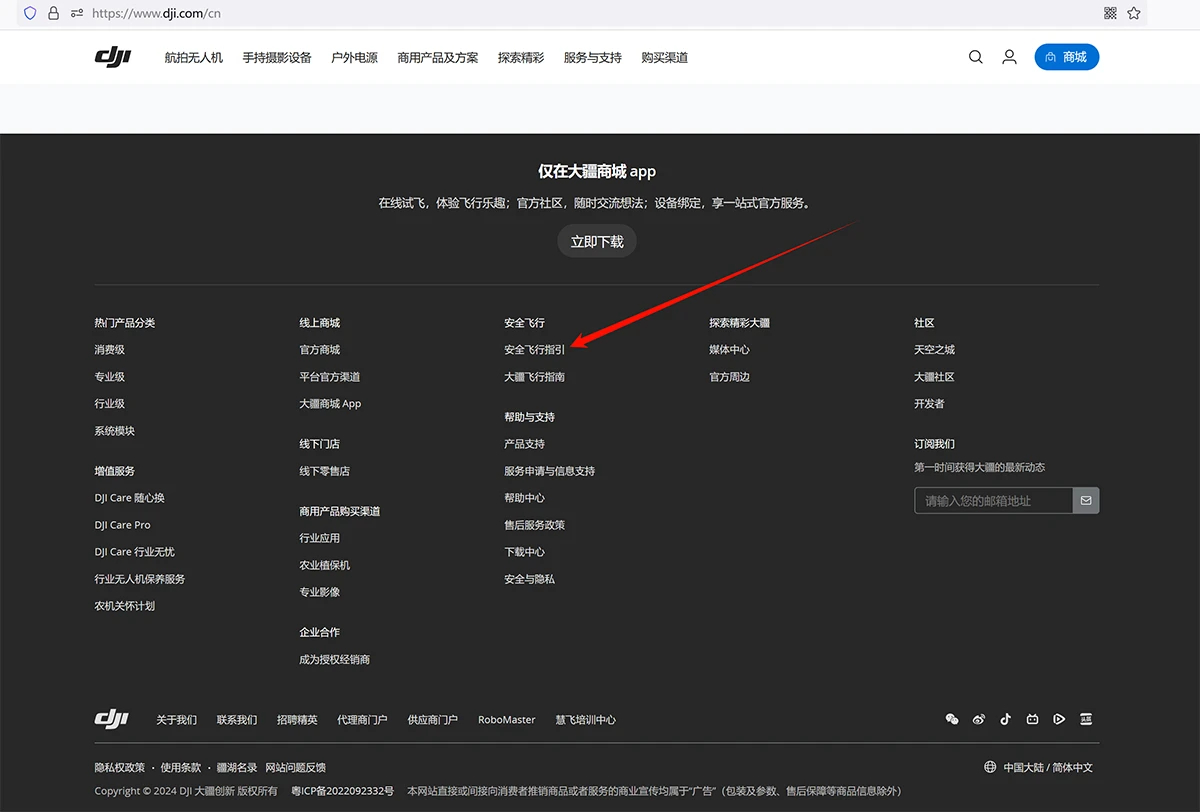The image size is (1200, 812).
Task: Open the 帮助中心 link
Action: 525,498
